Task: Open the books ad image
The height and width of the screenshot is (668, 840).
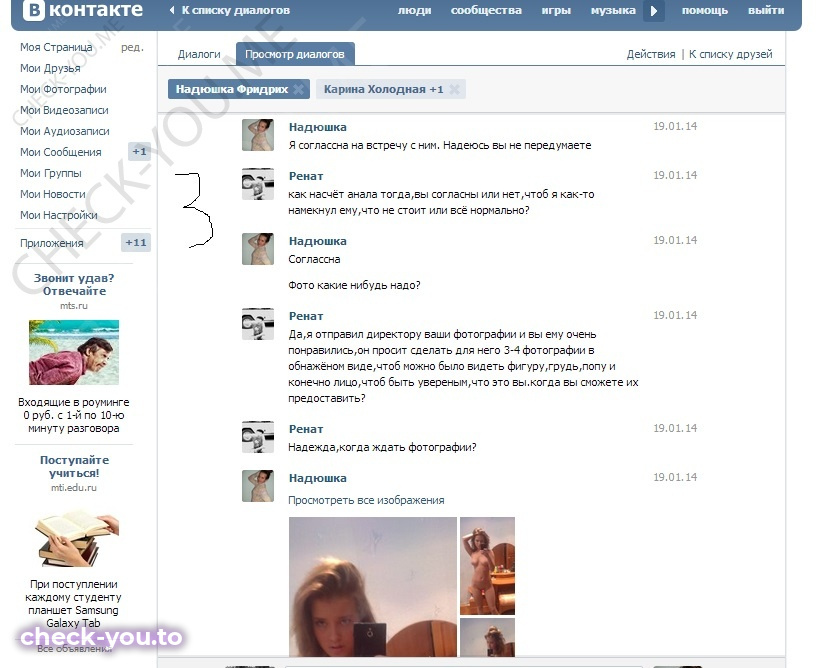Action: pyautogui.click(x=77, y=539)
